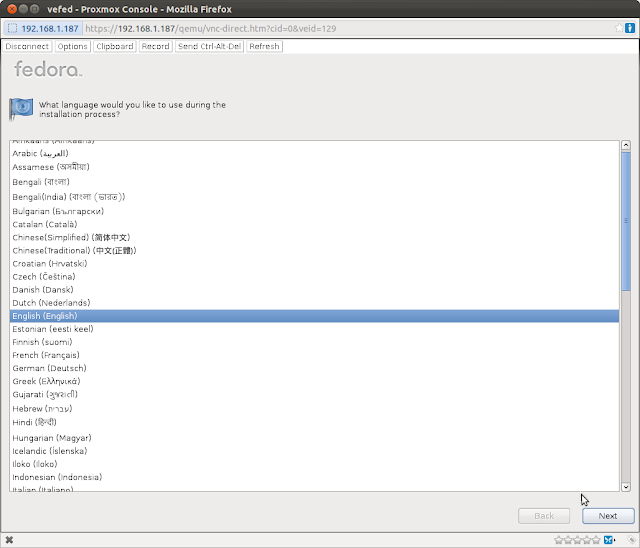The image size is (640, 548).
Task: Click the language list scrollbar thumb
Action: pyautogui.click(x=625, y=221)
